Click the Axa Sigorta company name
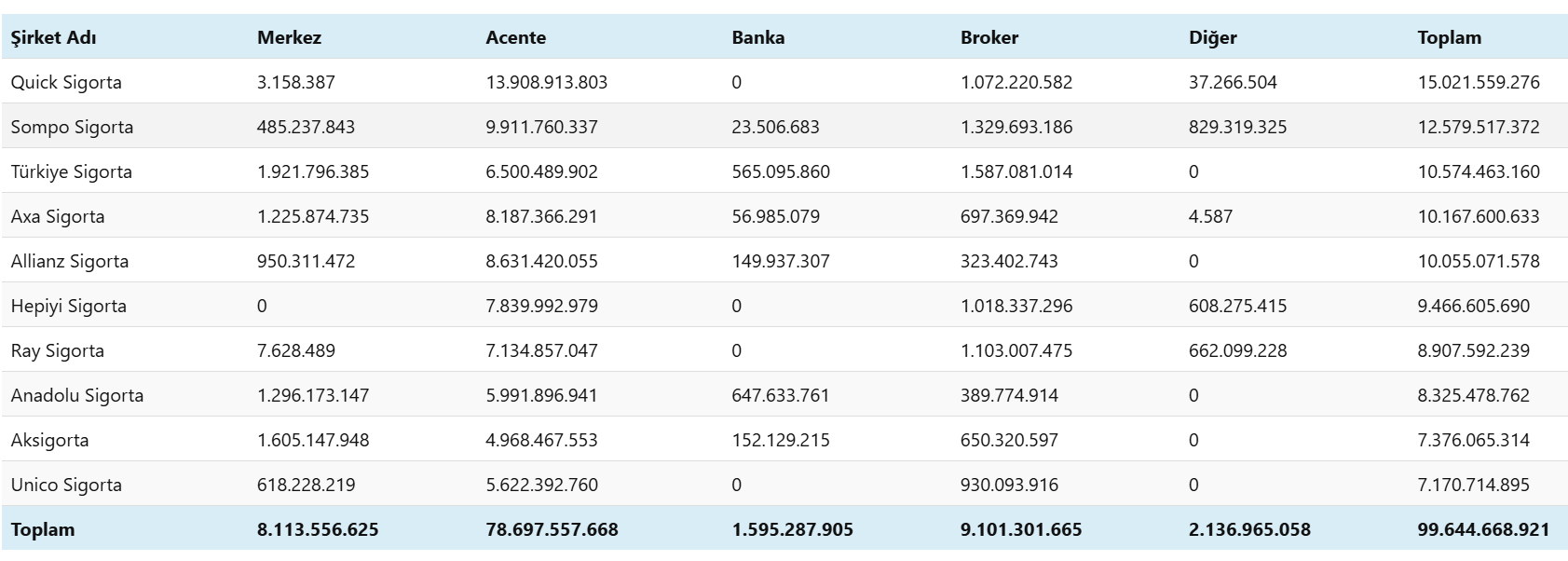Image resolution: width=1568 pixels, height=561 pixels. [x=58, y=216]
